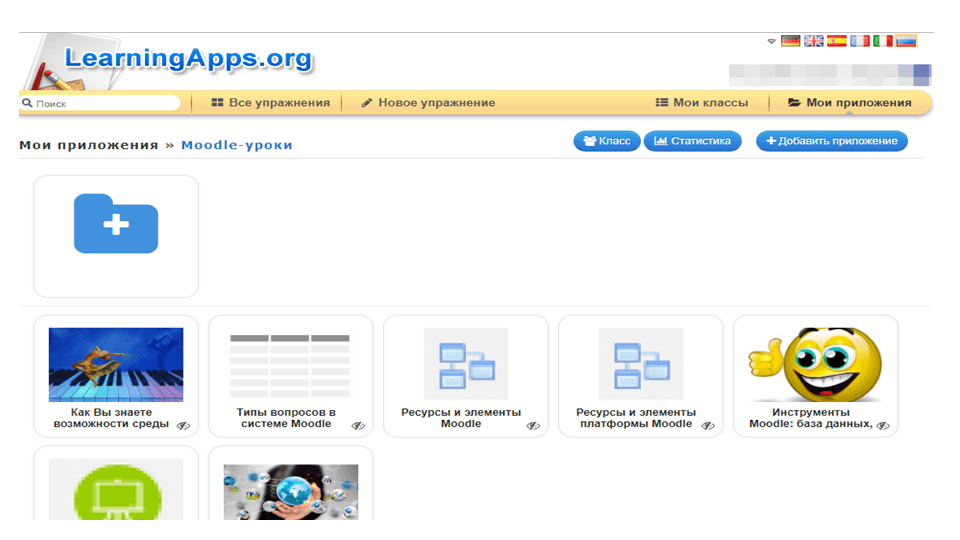
Task: Toggle visibility eye on 'Как Вы знаете' app
Action: pos(184,425)
